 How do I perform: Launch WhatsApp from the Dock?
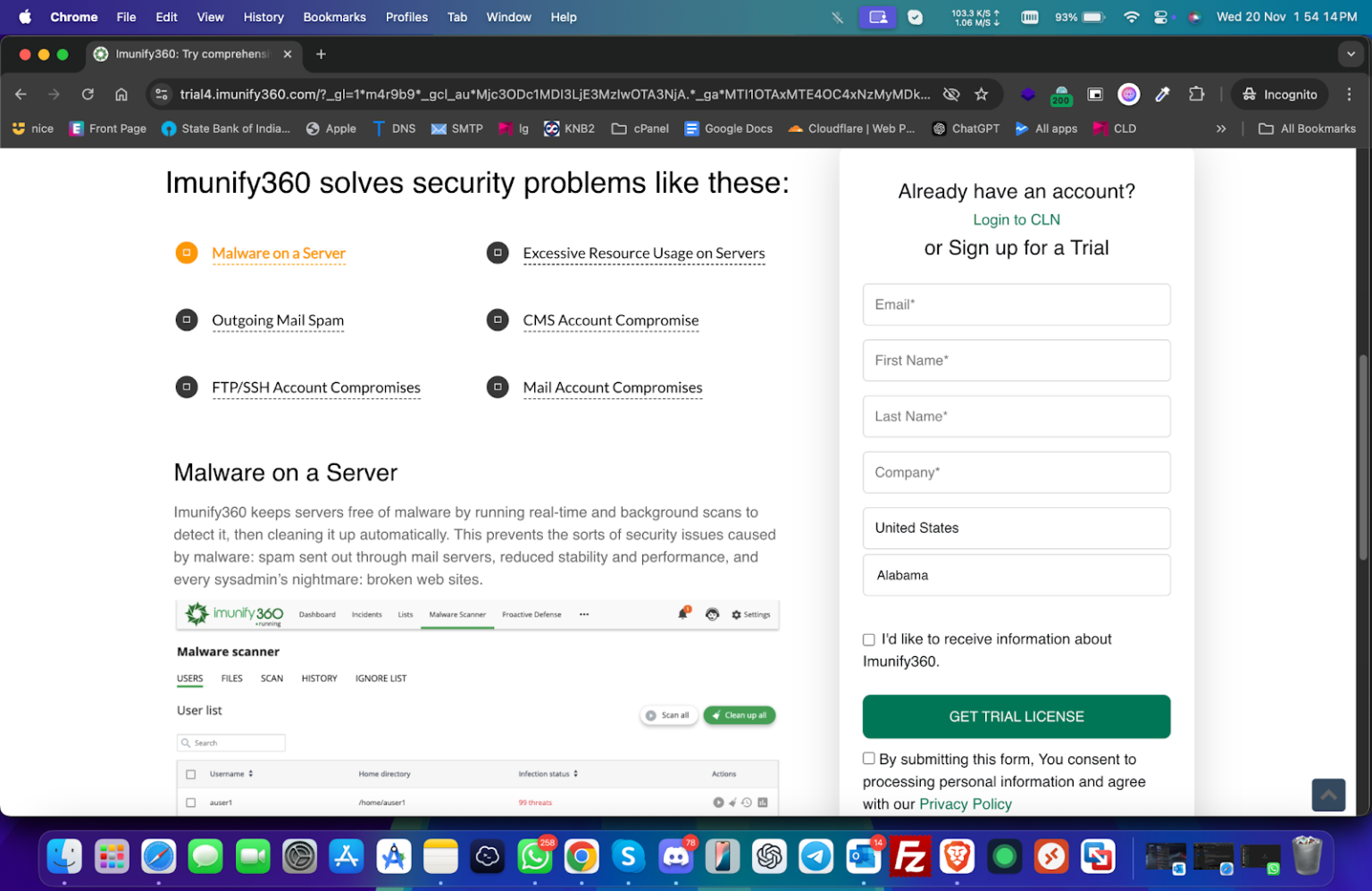pos(535,856)
